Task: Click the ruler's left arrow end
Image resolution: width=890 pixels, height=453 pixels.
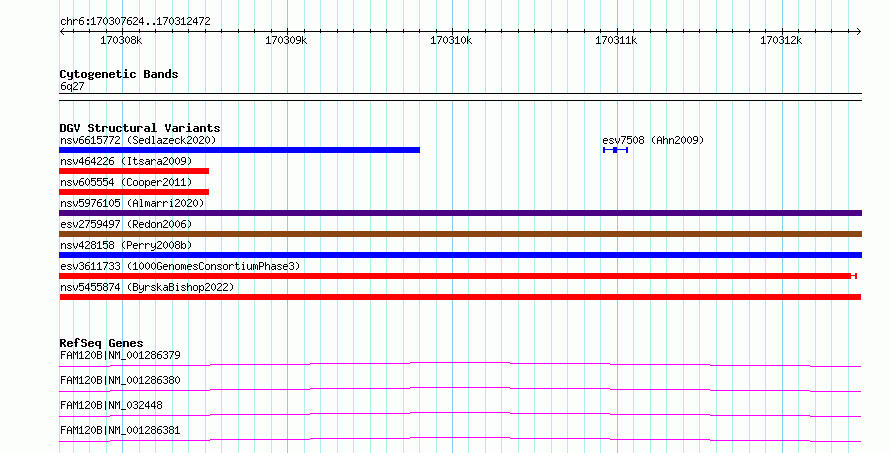Action: (x=62, y=32)
